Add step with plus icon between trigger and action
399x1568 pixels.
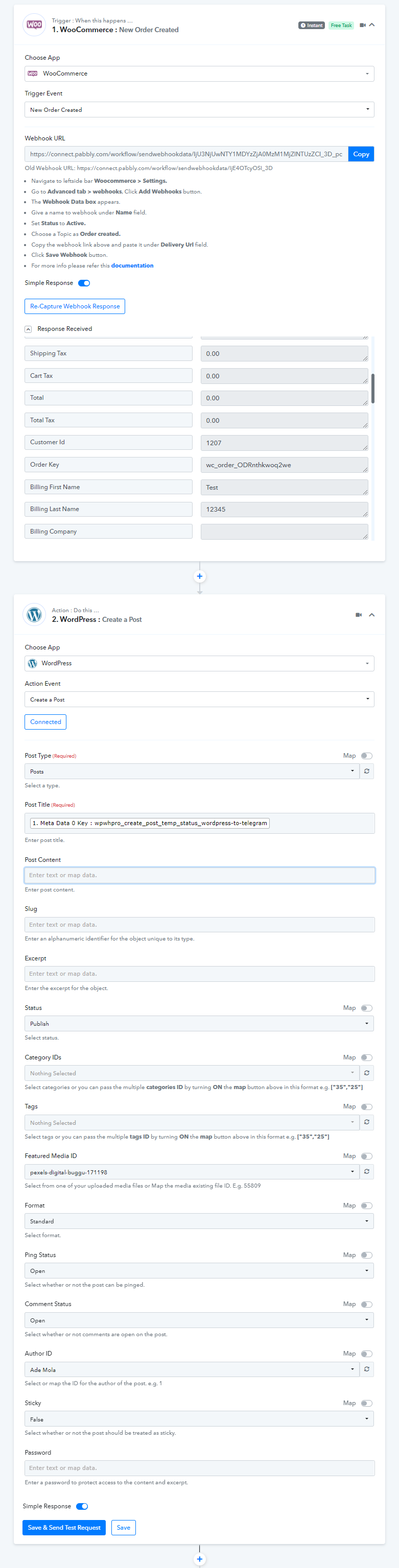coord(200,576)
